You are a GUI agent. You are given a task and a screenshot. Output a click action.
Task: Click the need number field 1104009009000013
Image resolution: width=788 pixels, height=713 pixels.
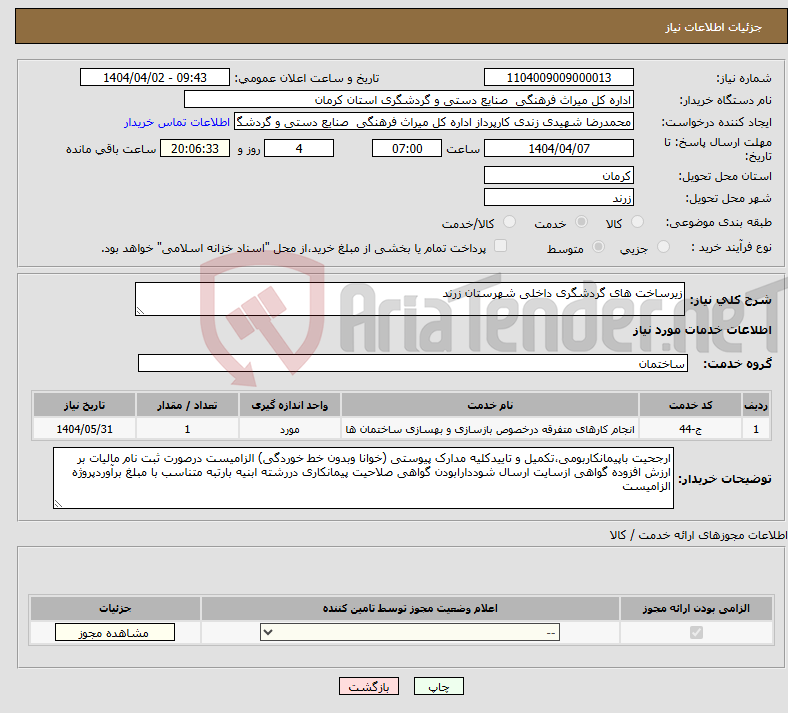[x=558, y=78]
